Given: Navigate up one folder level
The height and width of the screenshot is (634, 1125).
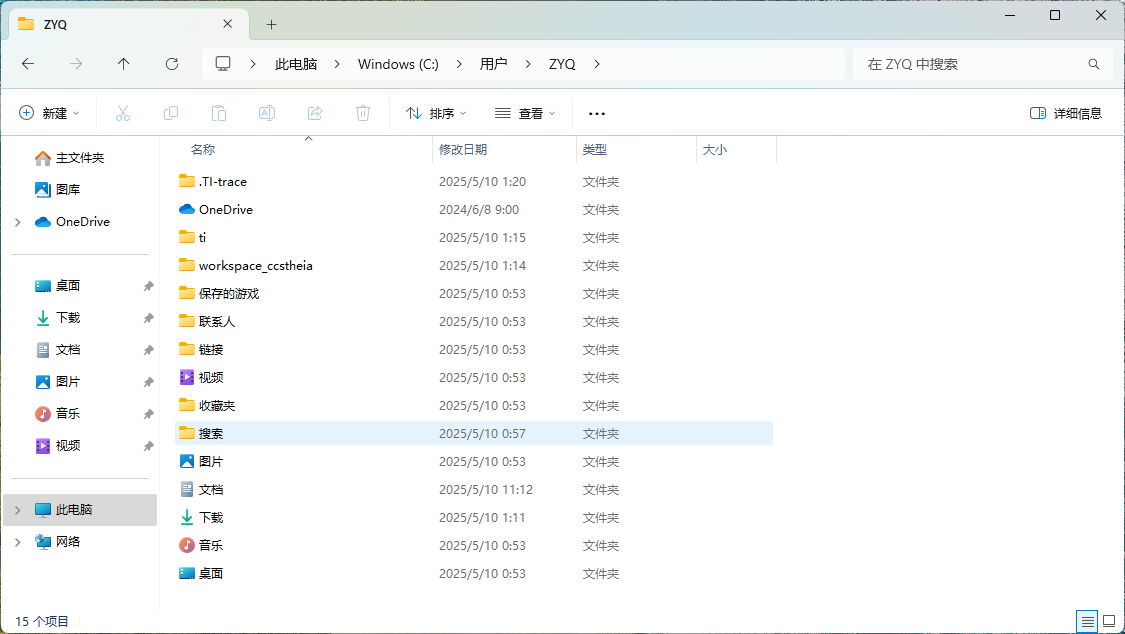Looking at the screenshot, I should tap(123, 63).
